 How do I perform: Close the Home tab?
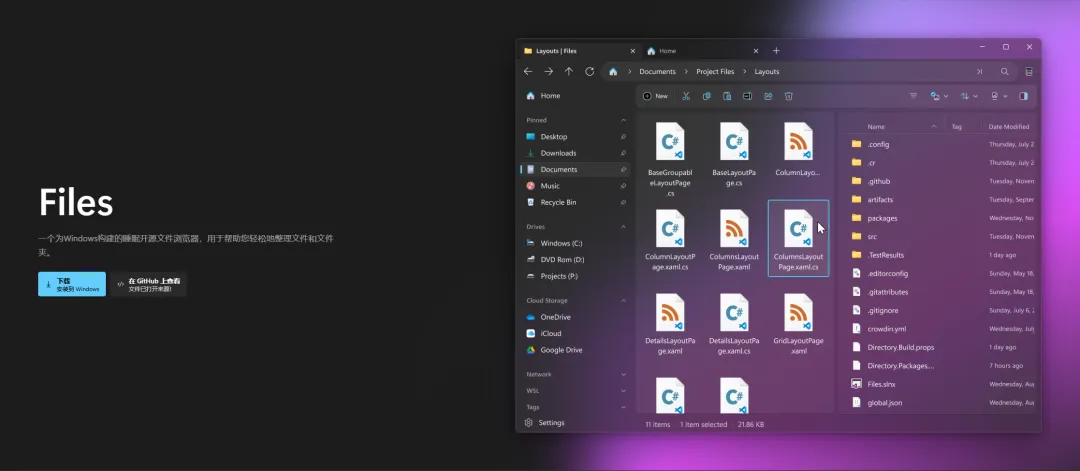(x=756, y=51)
